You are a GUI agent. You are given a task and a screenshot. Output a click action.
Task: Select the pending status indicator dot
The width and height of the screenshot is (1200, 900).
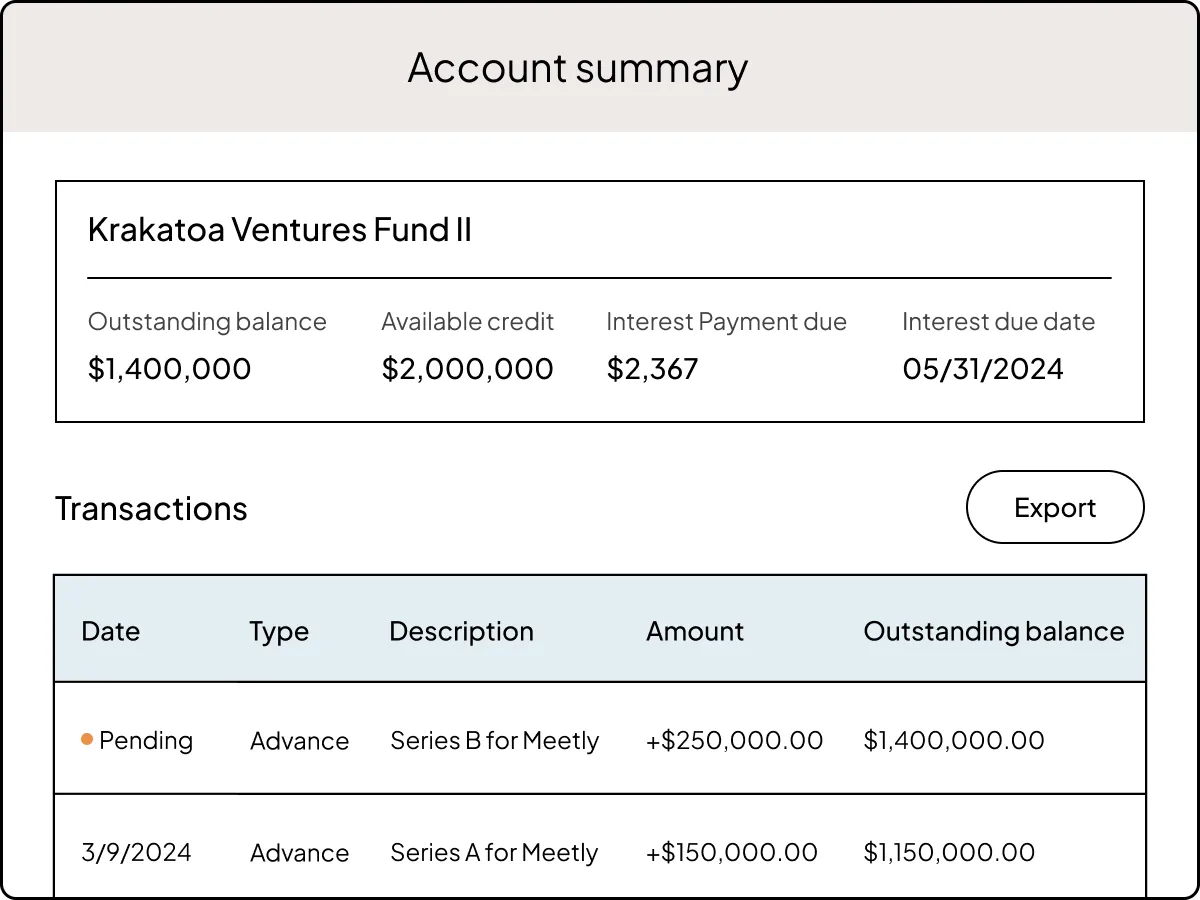click(x=88, y=740)
